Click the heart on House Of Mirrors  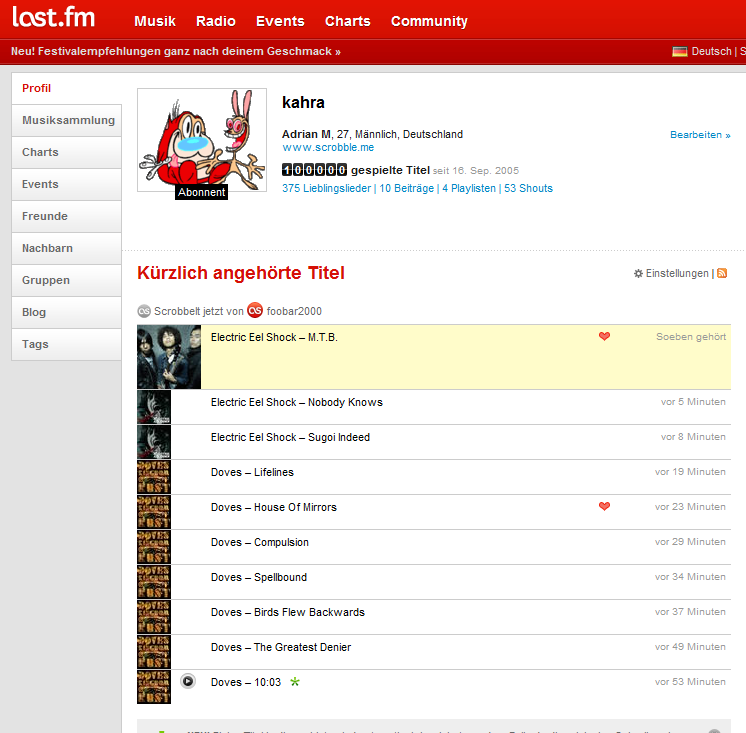point(604,506)
